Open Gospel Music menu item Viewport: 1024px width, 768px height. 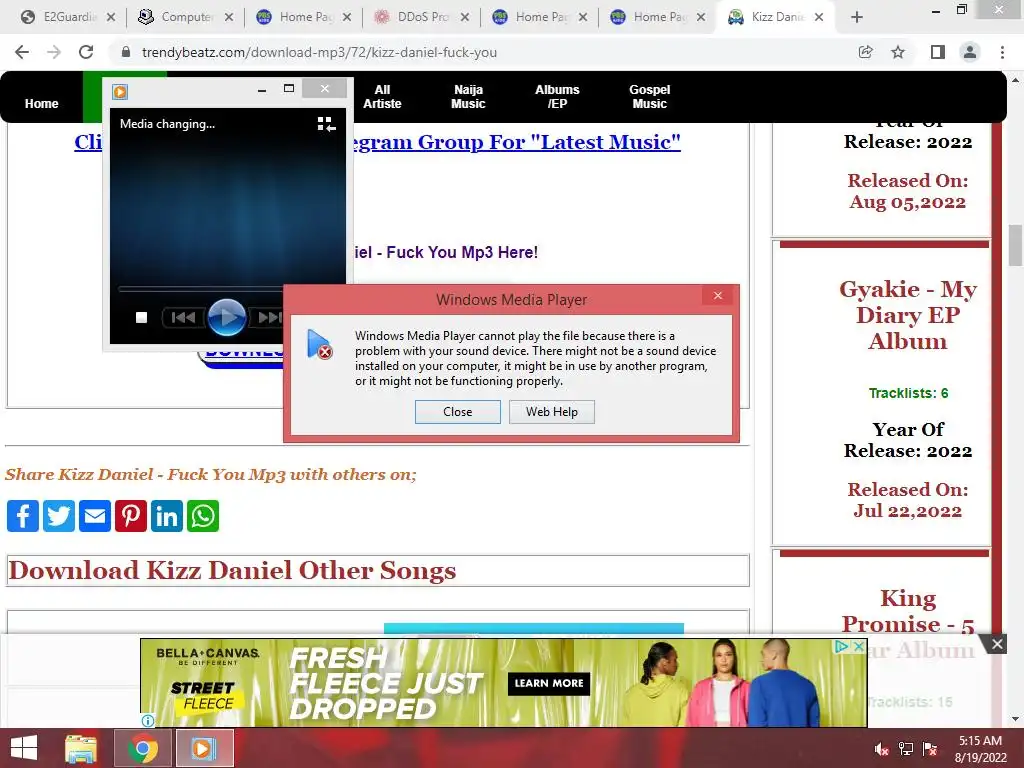pos(650,97)
